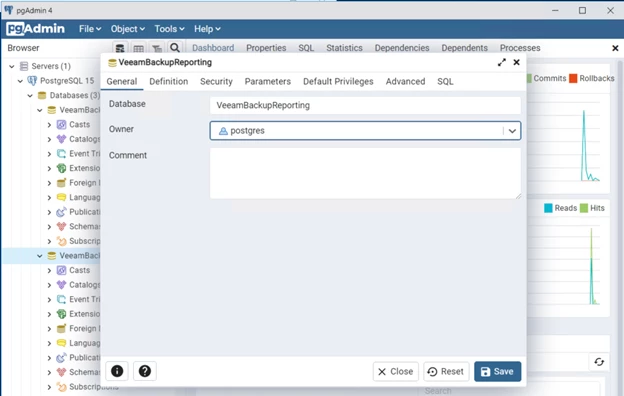Click the Publications icon under first database

click(x=61, y=212)
